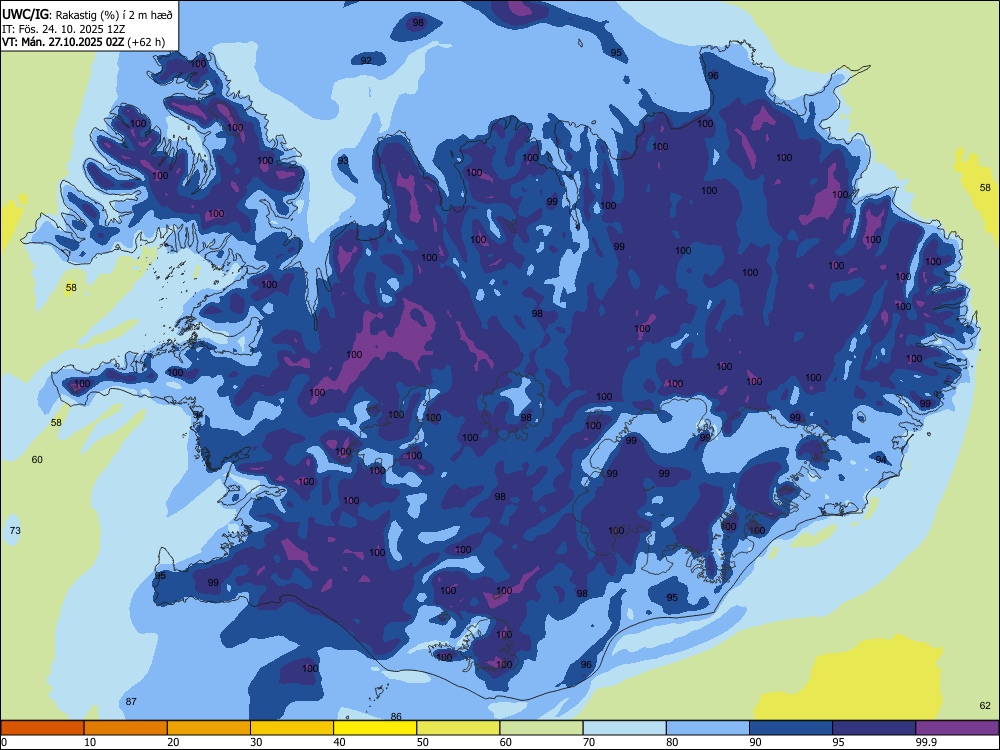Click the '86' humidity value on the map
1000x750 pixels.
[396, 716]
